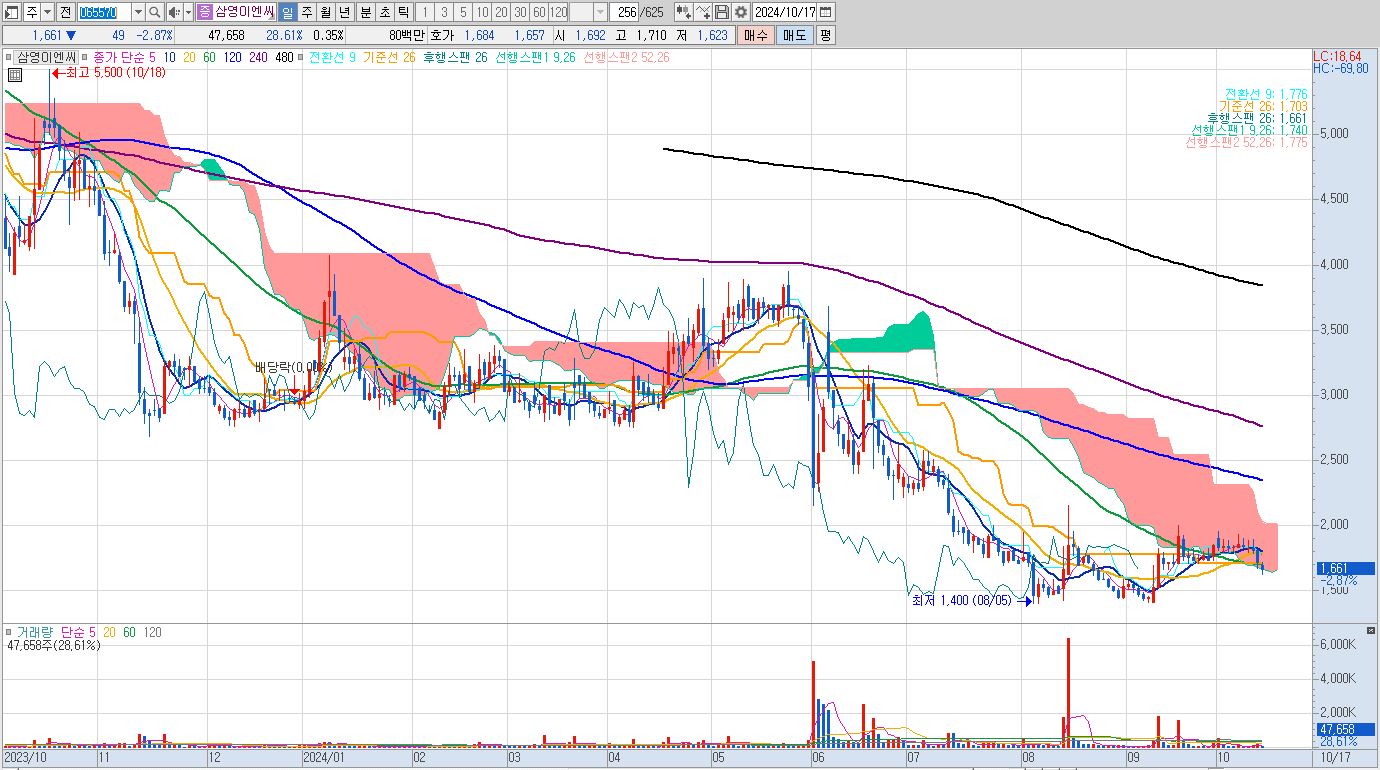Expand the stock code history dropdown
This screenshot has height=770, width=1380.
pos(138,12)
